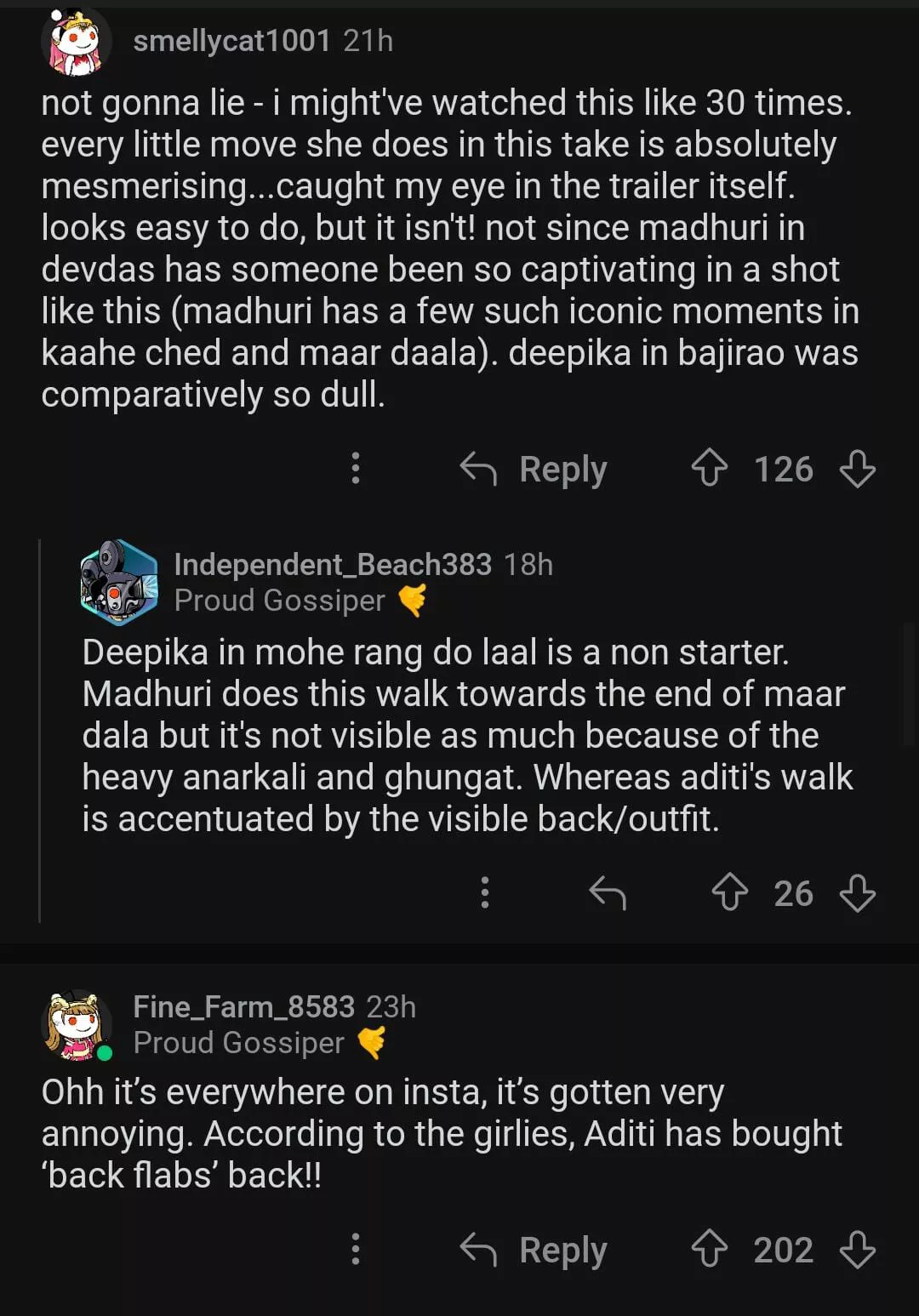919x1316 pixels.
Task: Downvote smellycat1001's comment
Action: click(857, 469)
